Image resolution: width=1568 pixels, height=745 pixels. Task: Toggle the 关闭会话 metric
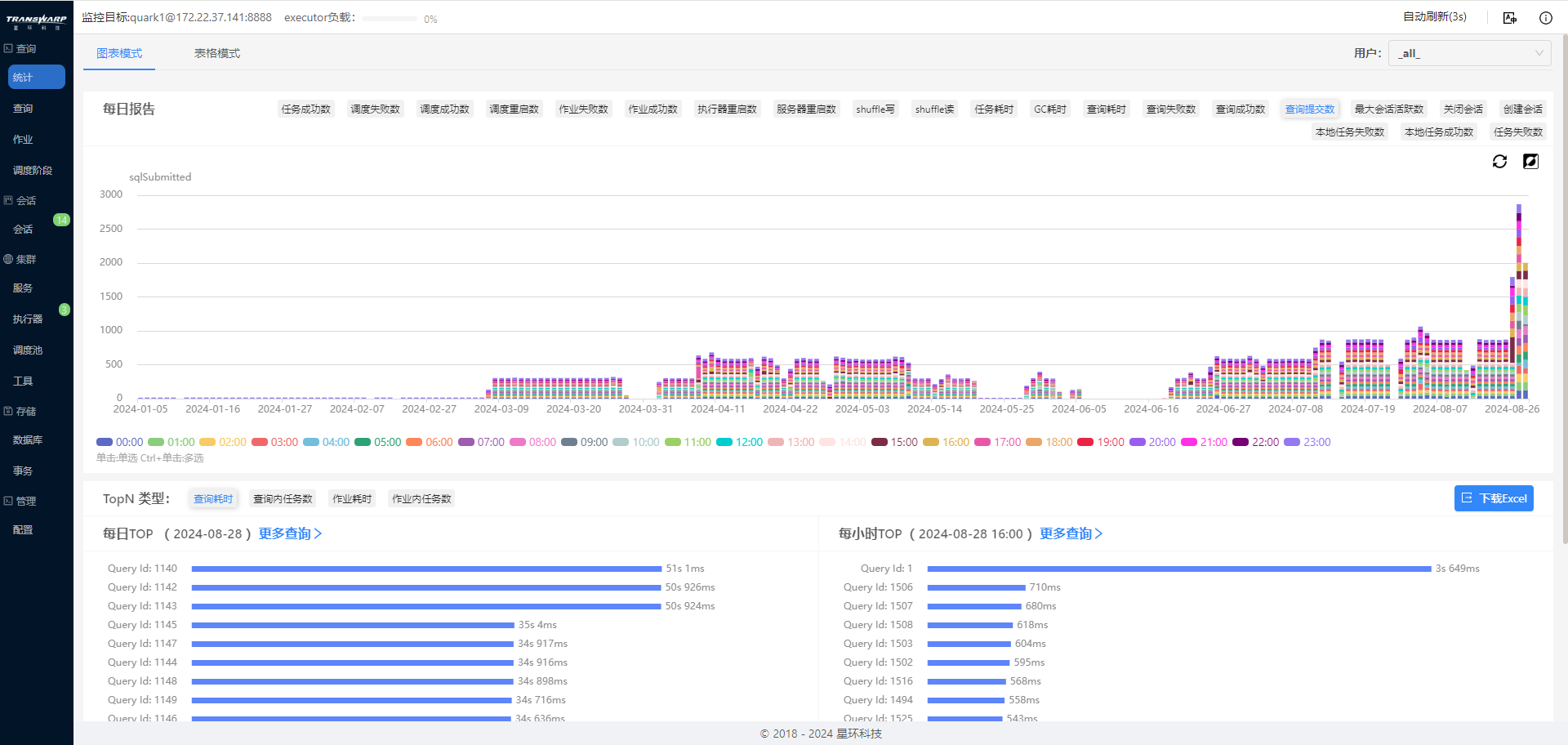point(1463,109)
